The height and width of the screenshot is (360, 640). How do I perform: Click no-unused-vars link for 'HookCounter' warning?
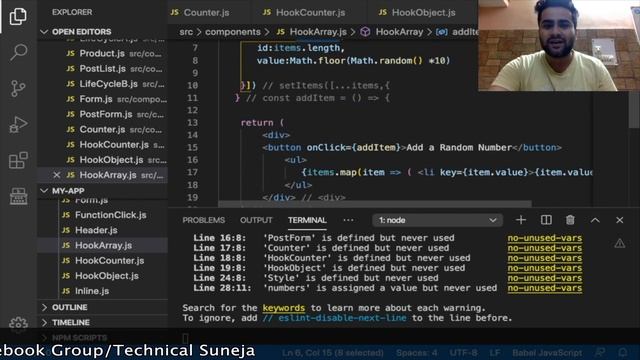coord(545,258)
